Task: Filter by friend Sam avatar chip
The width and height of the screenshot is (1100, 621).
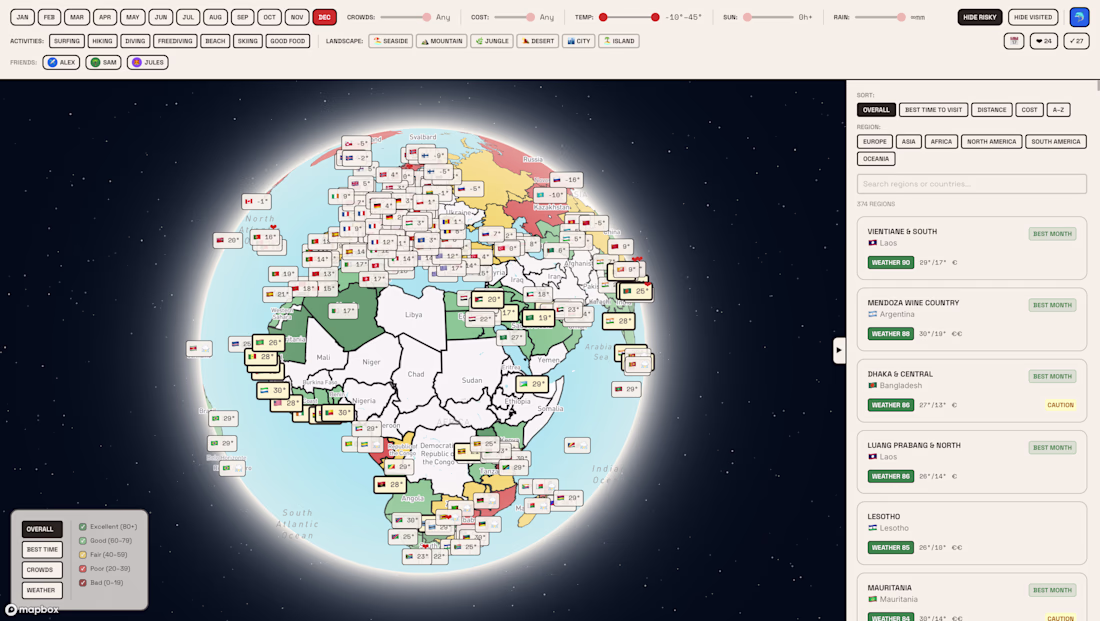Action: click(103, 62)
